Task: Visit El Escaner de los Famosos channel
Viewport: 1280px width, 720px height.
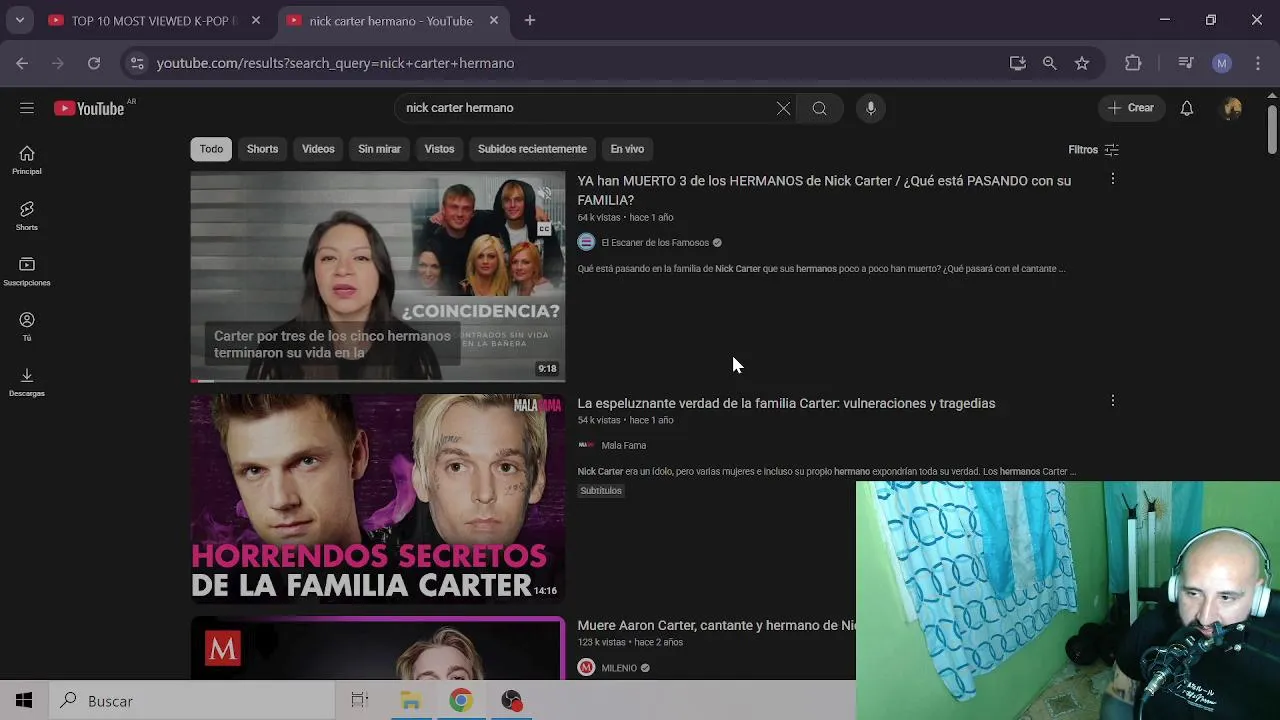Action: point(655,242)
